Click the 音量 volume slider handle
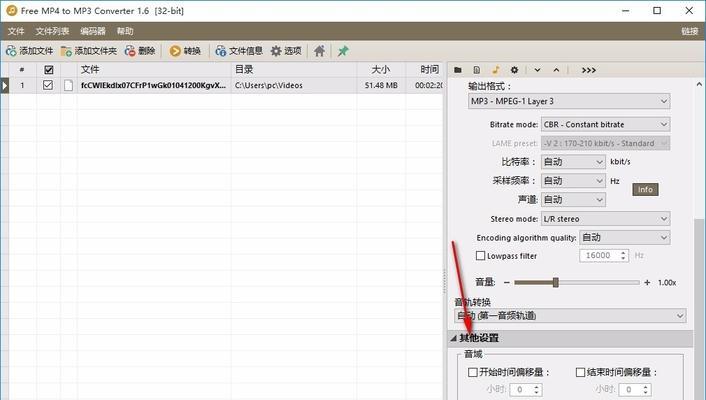 (x=556, y=282)
